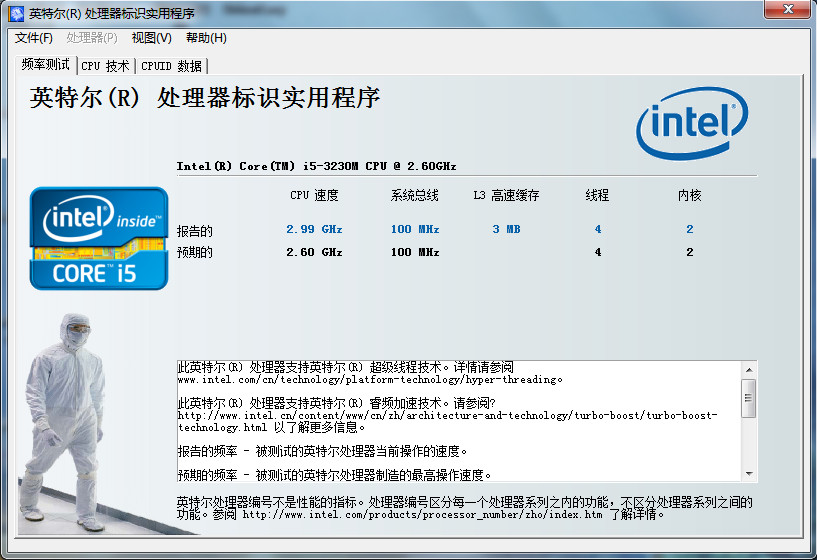Click the 预期的频率 description line

point(335,475)
